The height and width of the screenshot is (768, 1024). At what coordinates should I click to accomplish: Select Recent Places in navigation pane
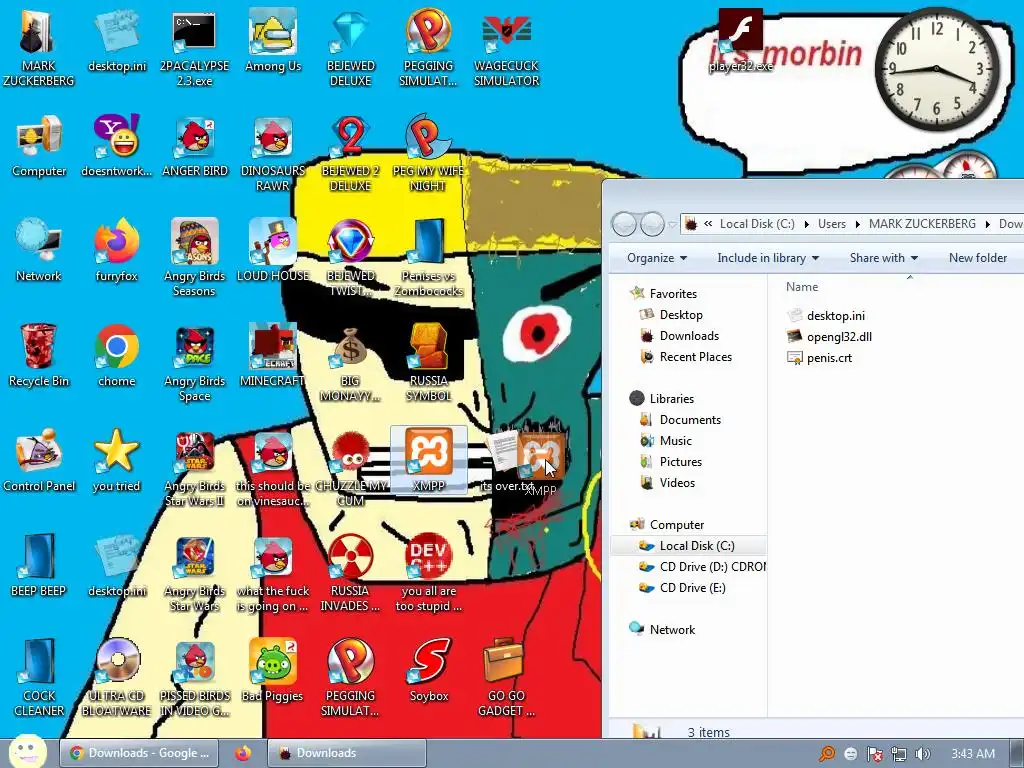(x=695, y=357)
